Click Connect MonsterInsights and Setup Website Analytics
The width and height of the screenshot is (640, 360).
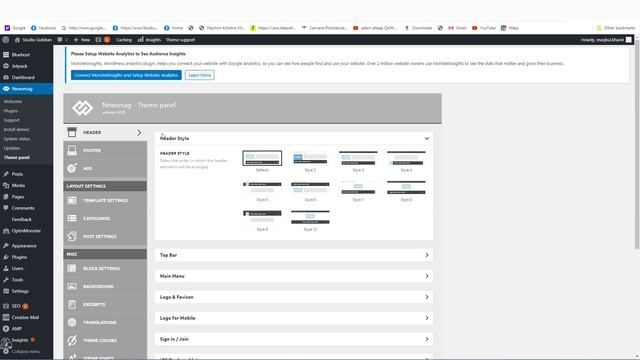coord(126,75)
